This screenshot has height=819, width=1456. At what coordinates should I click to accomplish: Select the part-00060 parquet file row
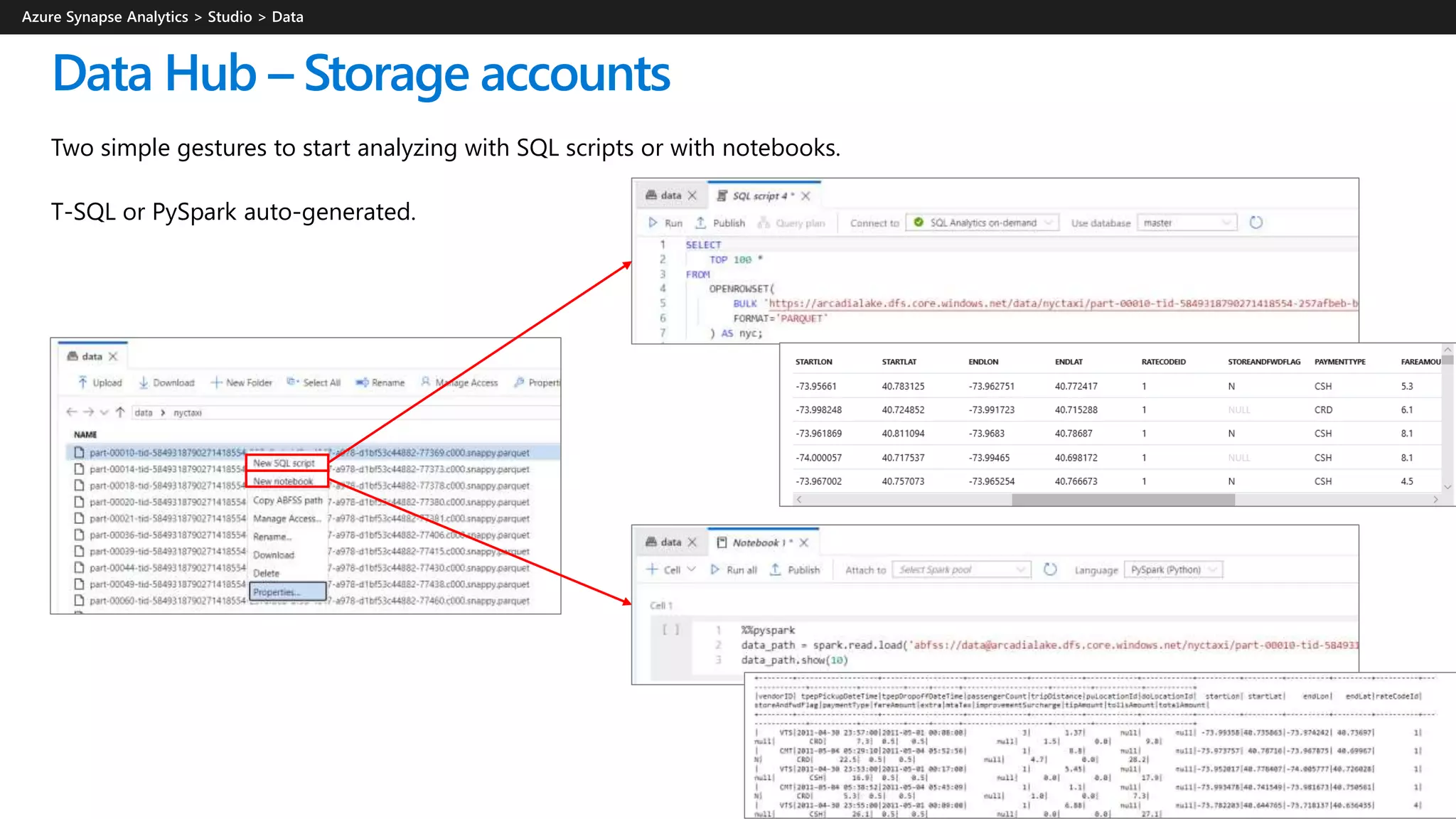[313, 601]
